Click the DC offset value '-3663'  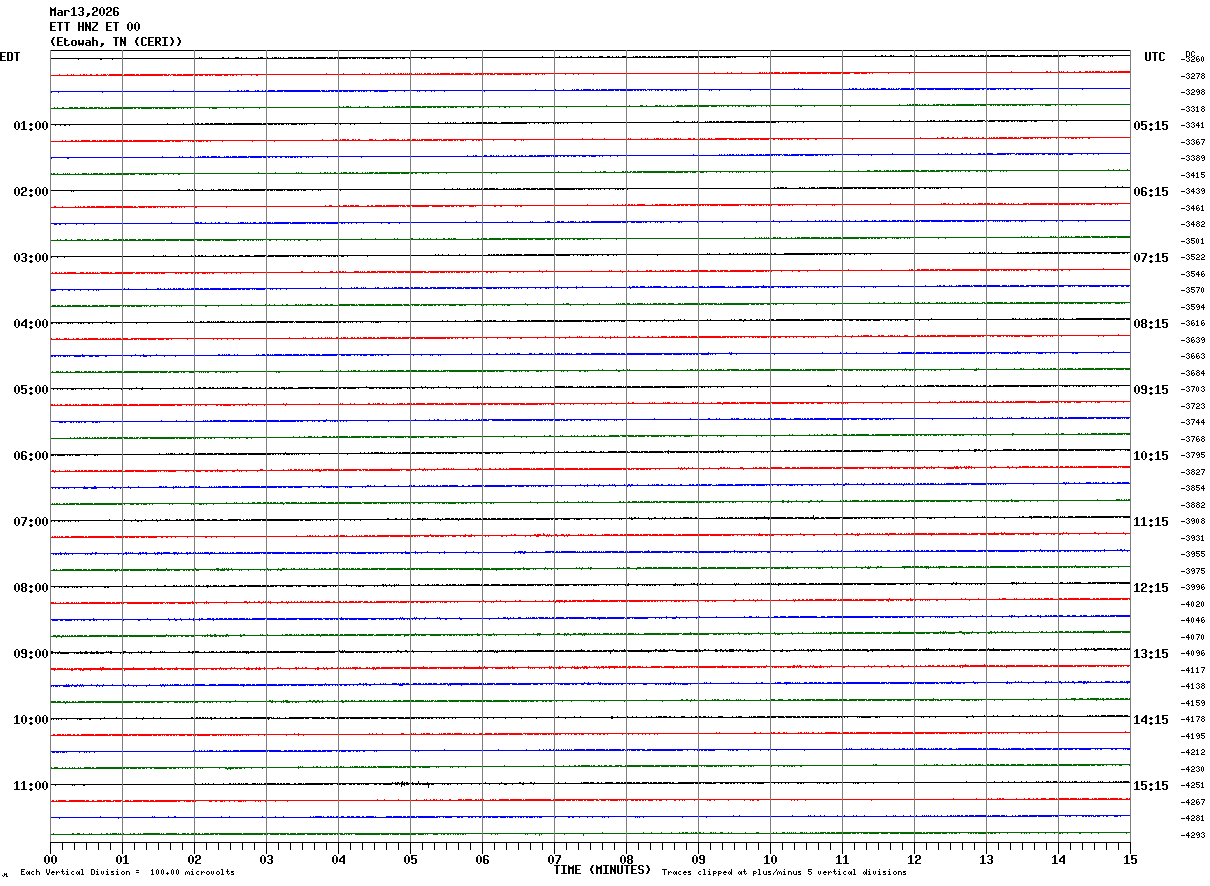click(x=1193, y=356)
